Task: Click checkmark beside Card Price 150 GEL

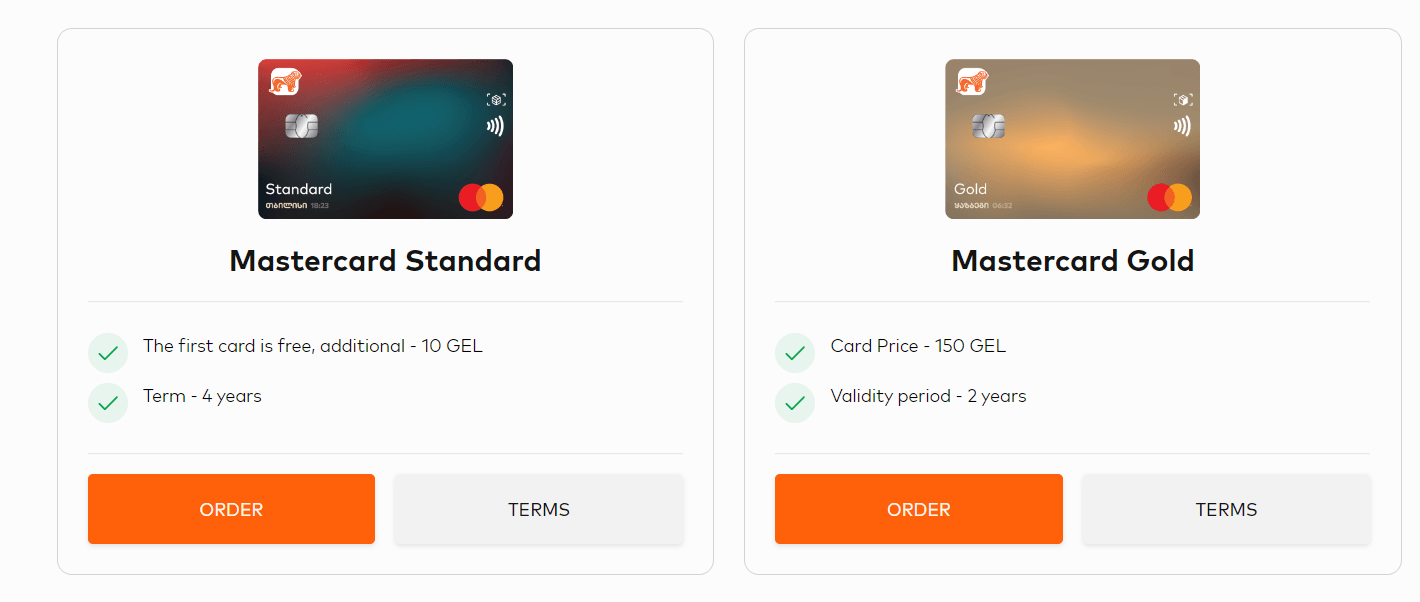Action: point(795,353)
